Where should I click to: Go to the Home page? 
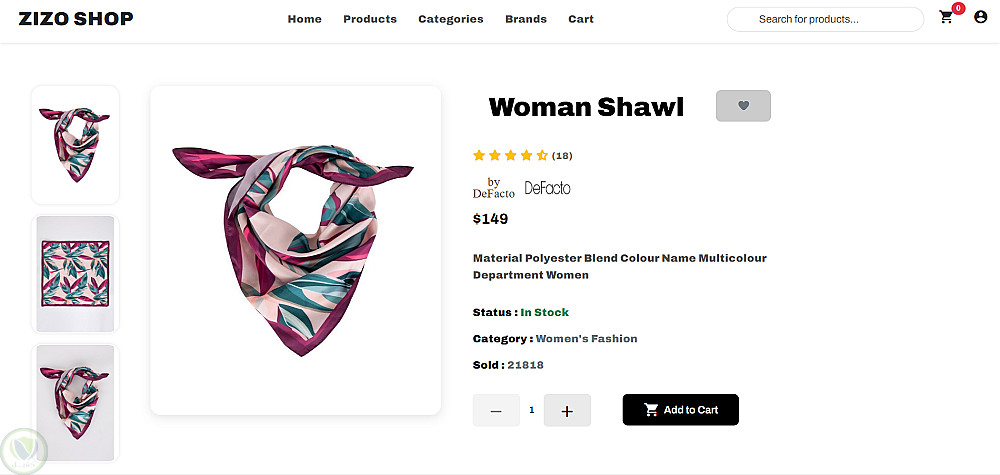pyautogui.click(x=305, y=19)
